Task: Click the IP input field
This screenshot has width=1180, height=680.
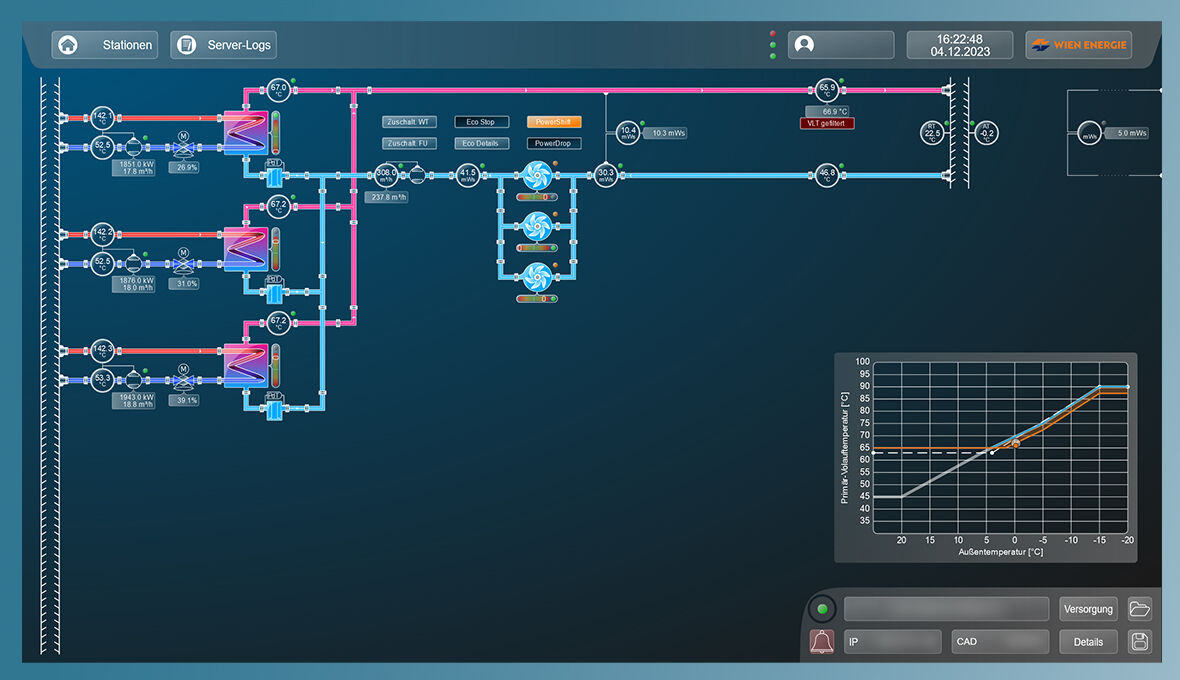Action: point(892,641)
